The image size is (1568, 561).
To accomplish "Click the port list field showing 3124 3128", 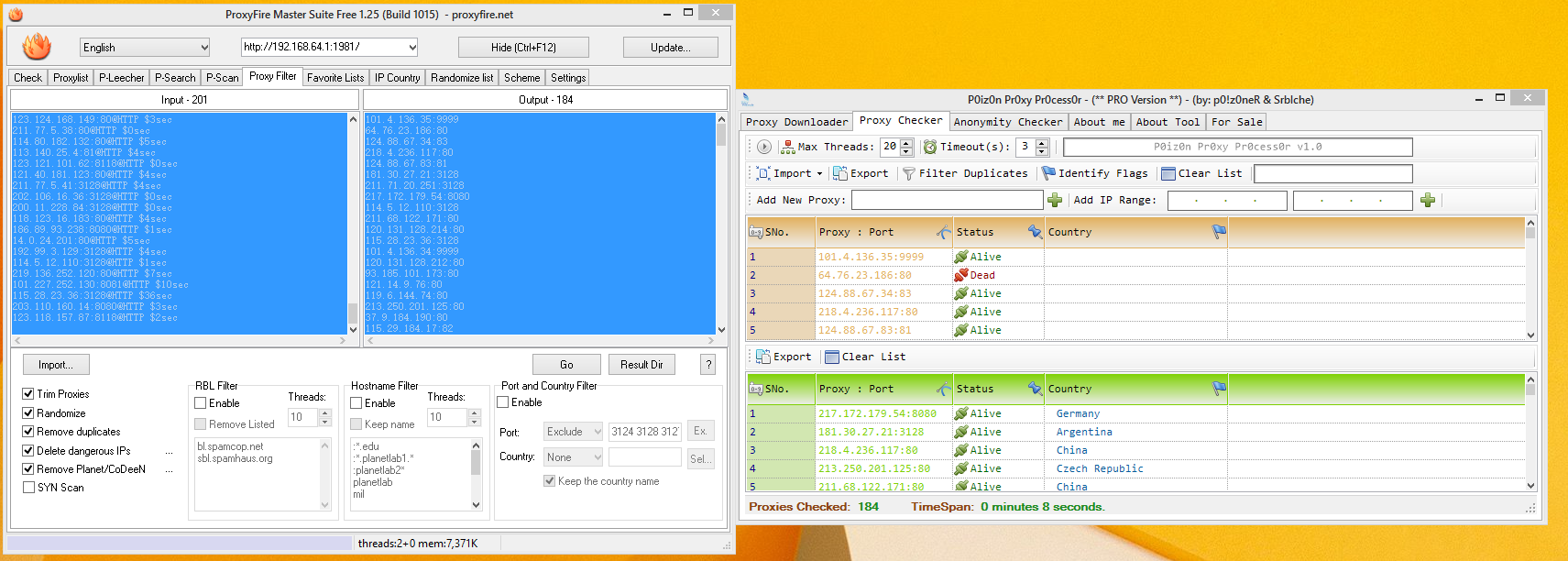I will tap(645, 432).
